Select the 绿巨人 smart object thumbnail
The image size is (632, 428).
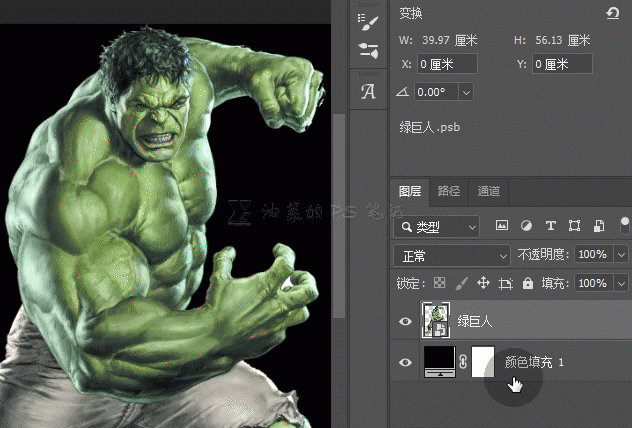[x=436, y=320]
